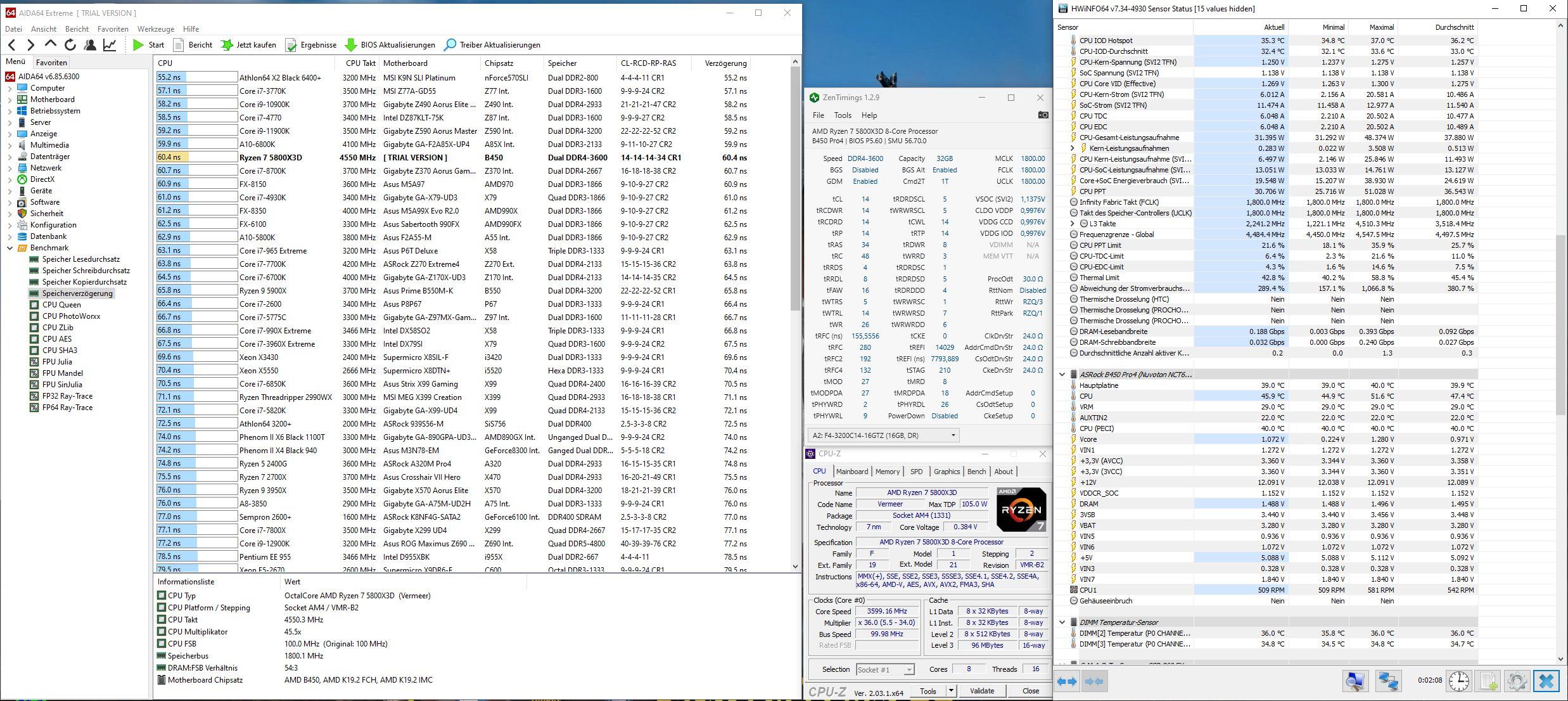Click HWiNFO logging sheet icon
Screen dimensions: 1568x701
(x=1489, y=681)
